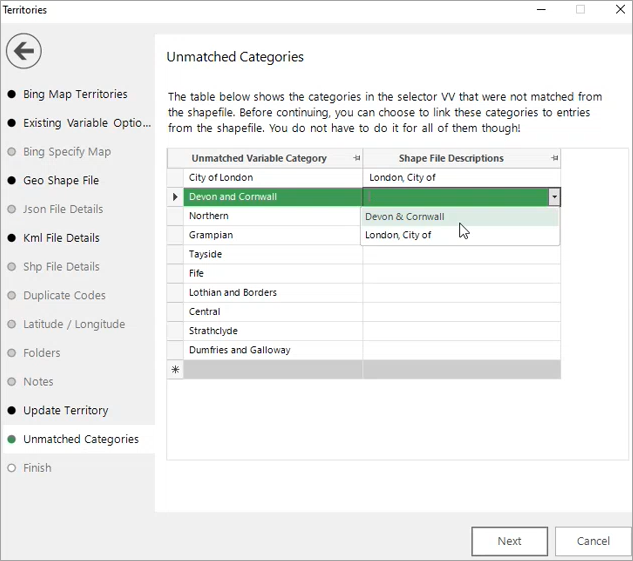Click the Next button
633x561 pixels.
point(509,541)
